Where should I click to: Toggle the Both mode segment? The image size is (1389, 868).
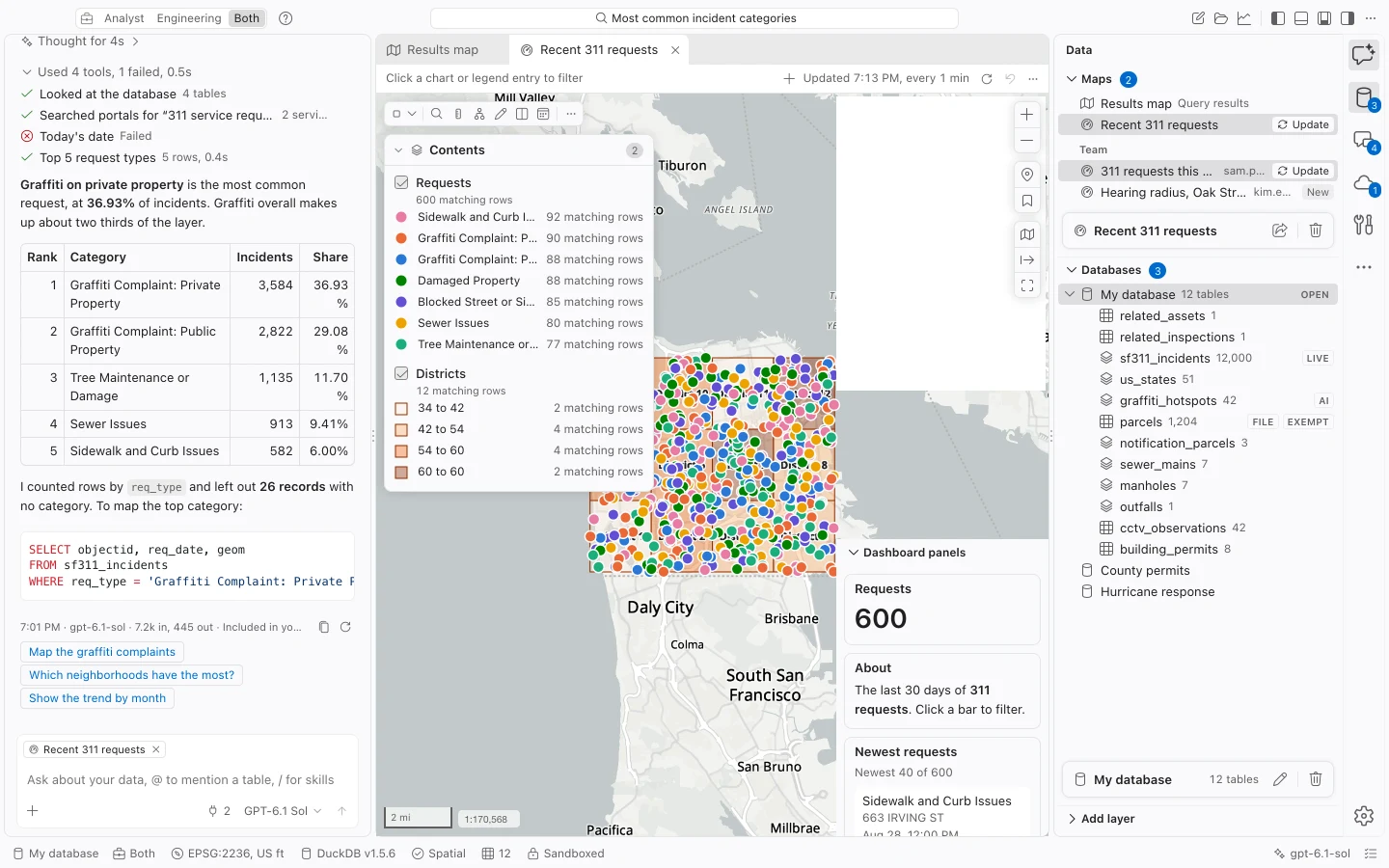[247, 17]
